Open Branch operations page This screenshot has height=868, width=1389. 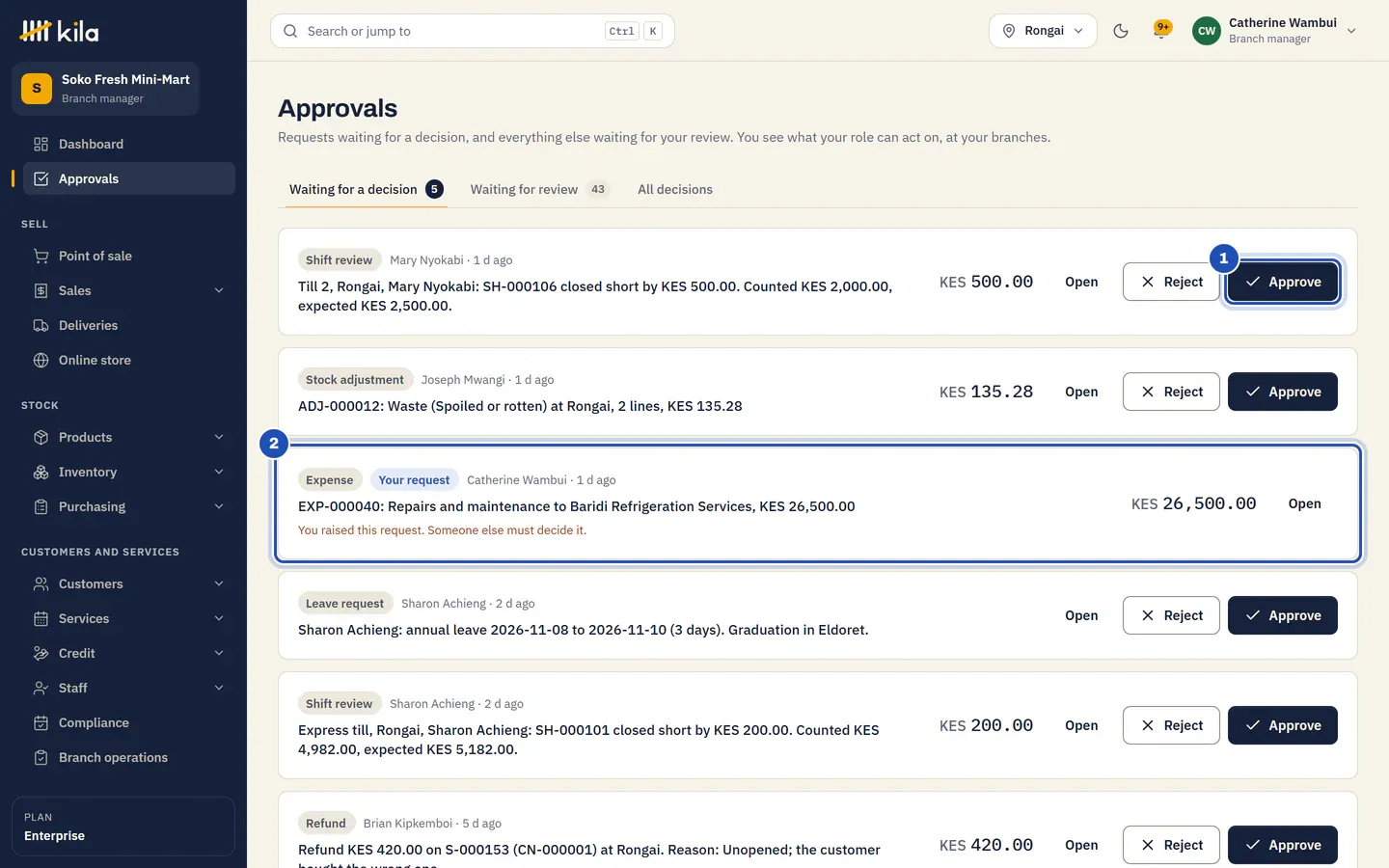pos(129,757)
